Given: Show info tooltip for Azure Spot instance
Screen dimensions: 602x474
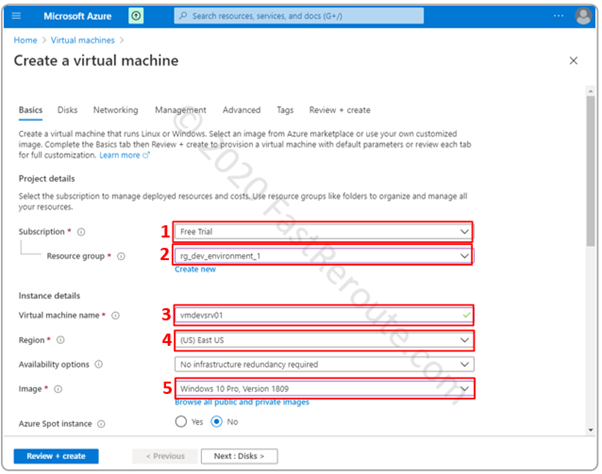Looking at the screenshot, I should pos(101,424).
